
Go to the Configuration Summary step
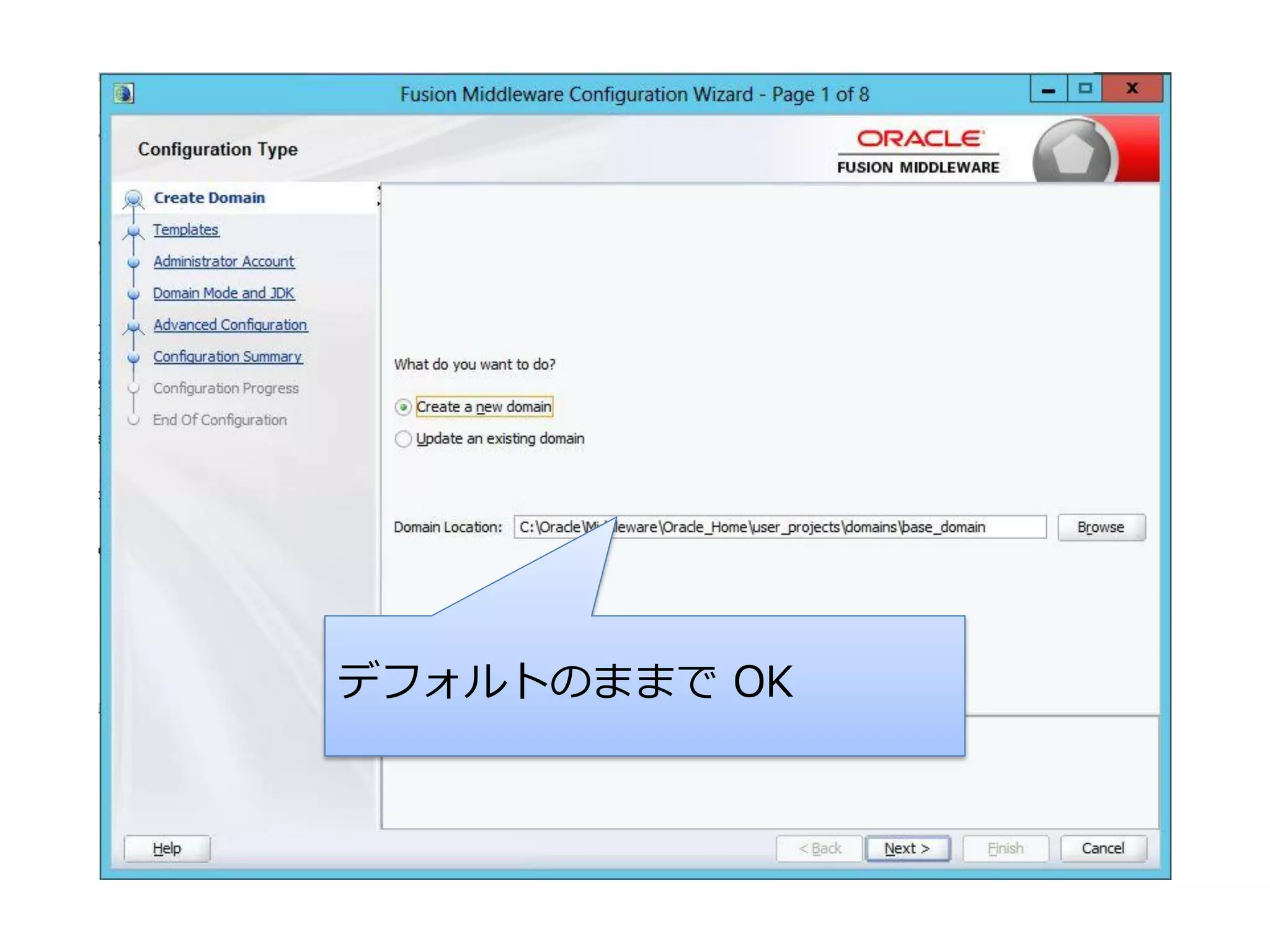(x=228, y=356)
